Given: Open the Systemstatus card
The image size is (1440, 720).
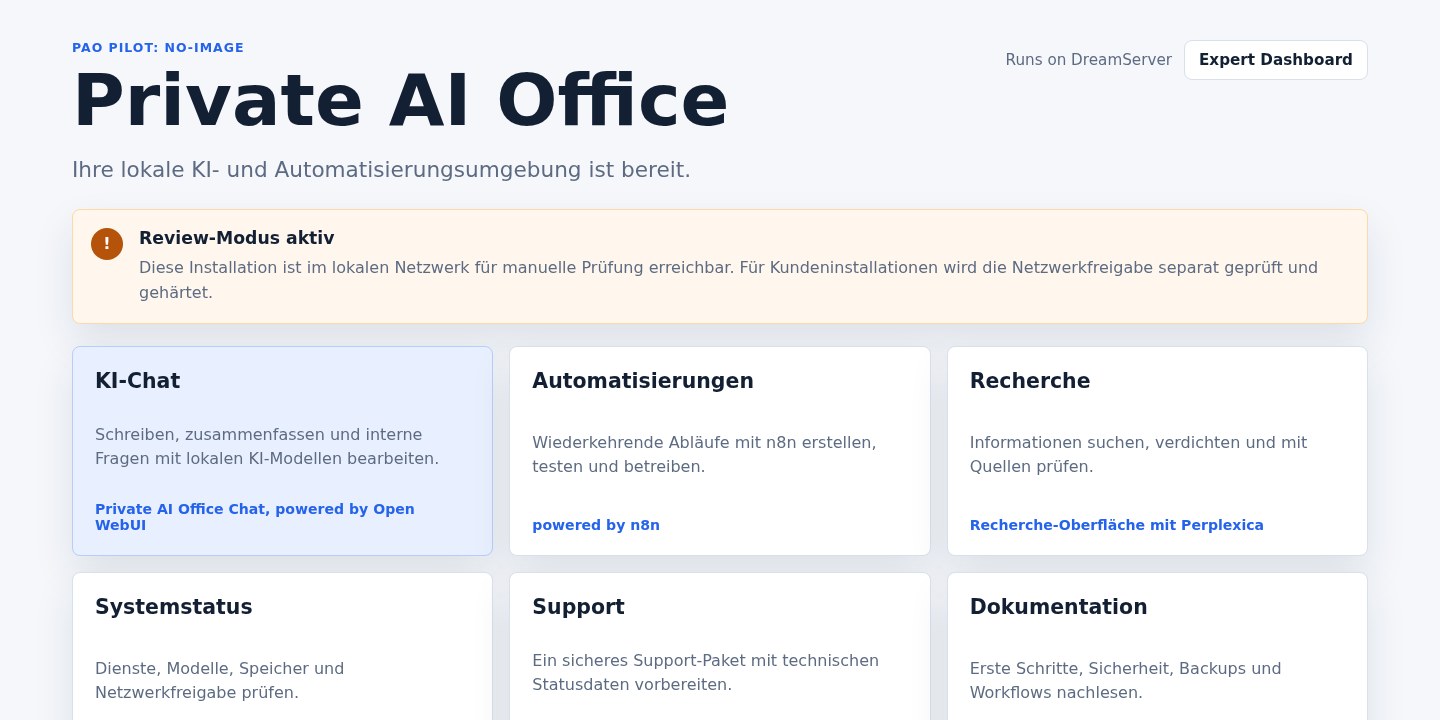Looking at the screenshot, I should click(282, 646).
